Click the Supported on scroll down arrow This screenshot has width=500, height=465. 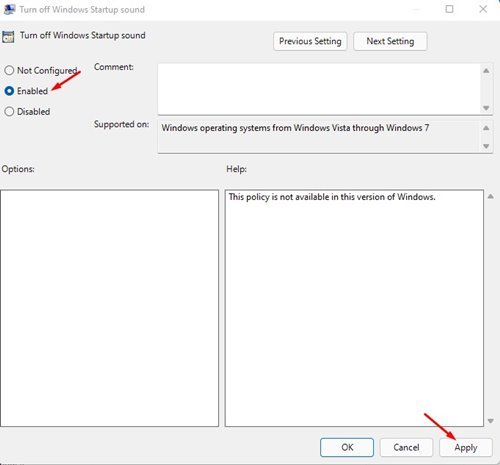click(486, 146)
